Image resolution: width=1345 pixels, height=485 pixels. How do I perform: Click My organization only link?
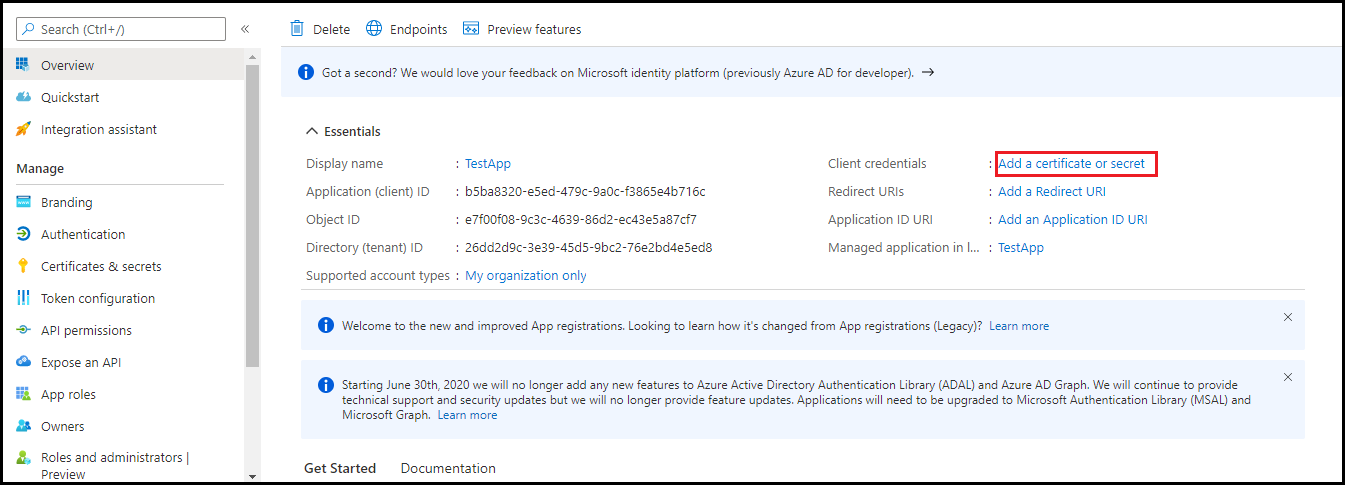click(x=526, y=275)
